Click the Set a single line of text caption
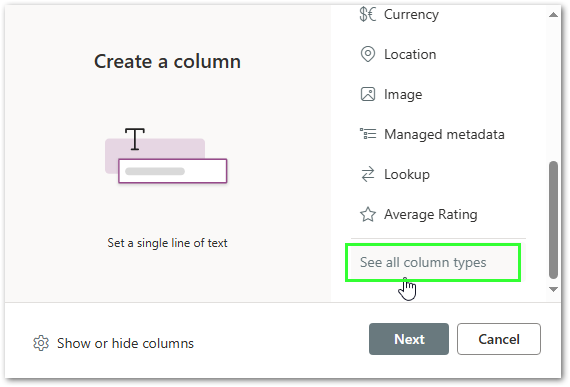This screenshot has width=570, height=387. click(x=167, y=243)
